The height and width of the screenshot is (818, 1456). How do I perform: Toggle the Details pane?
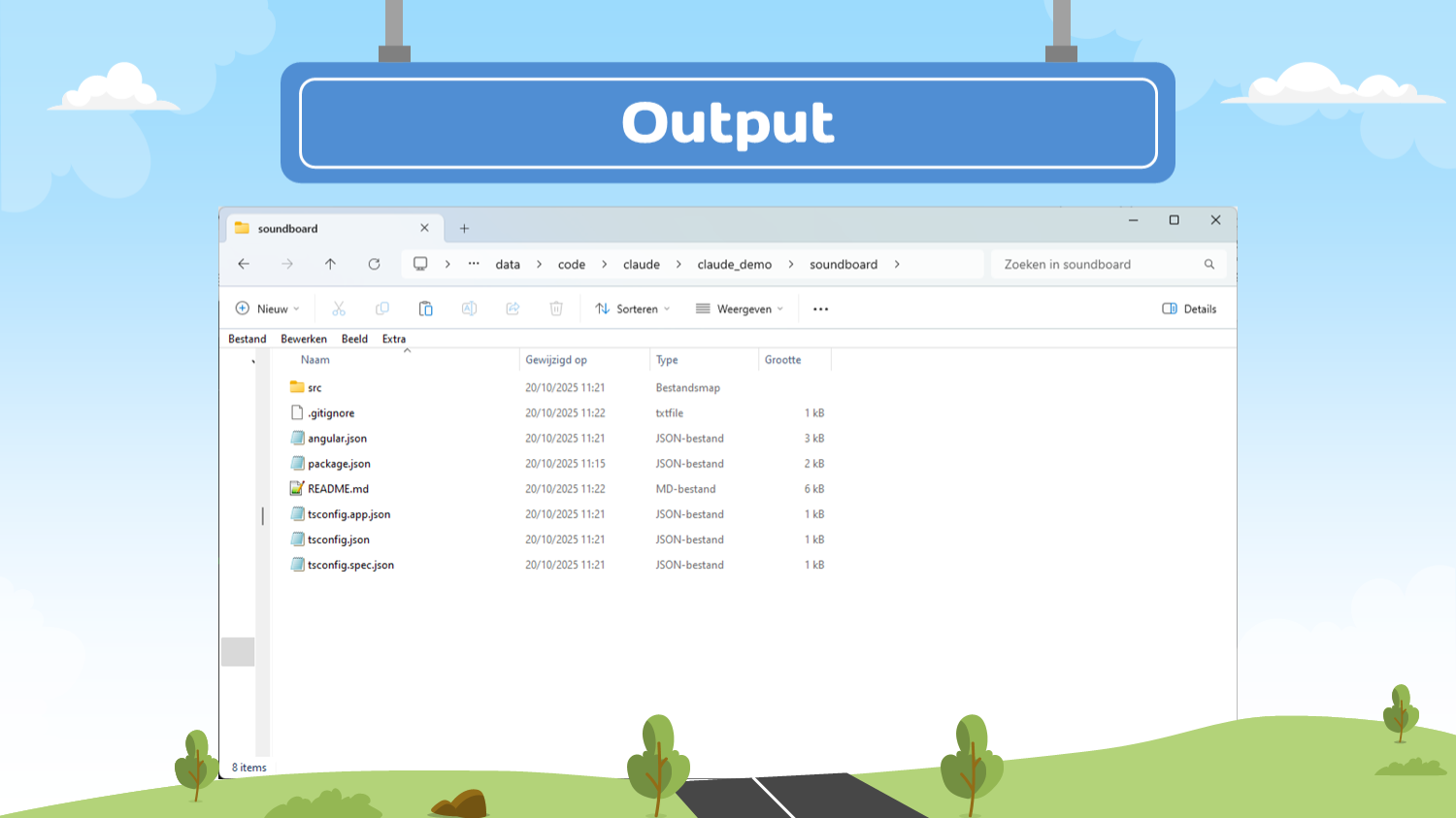pos(1189,309)
